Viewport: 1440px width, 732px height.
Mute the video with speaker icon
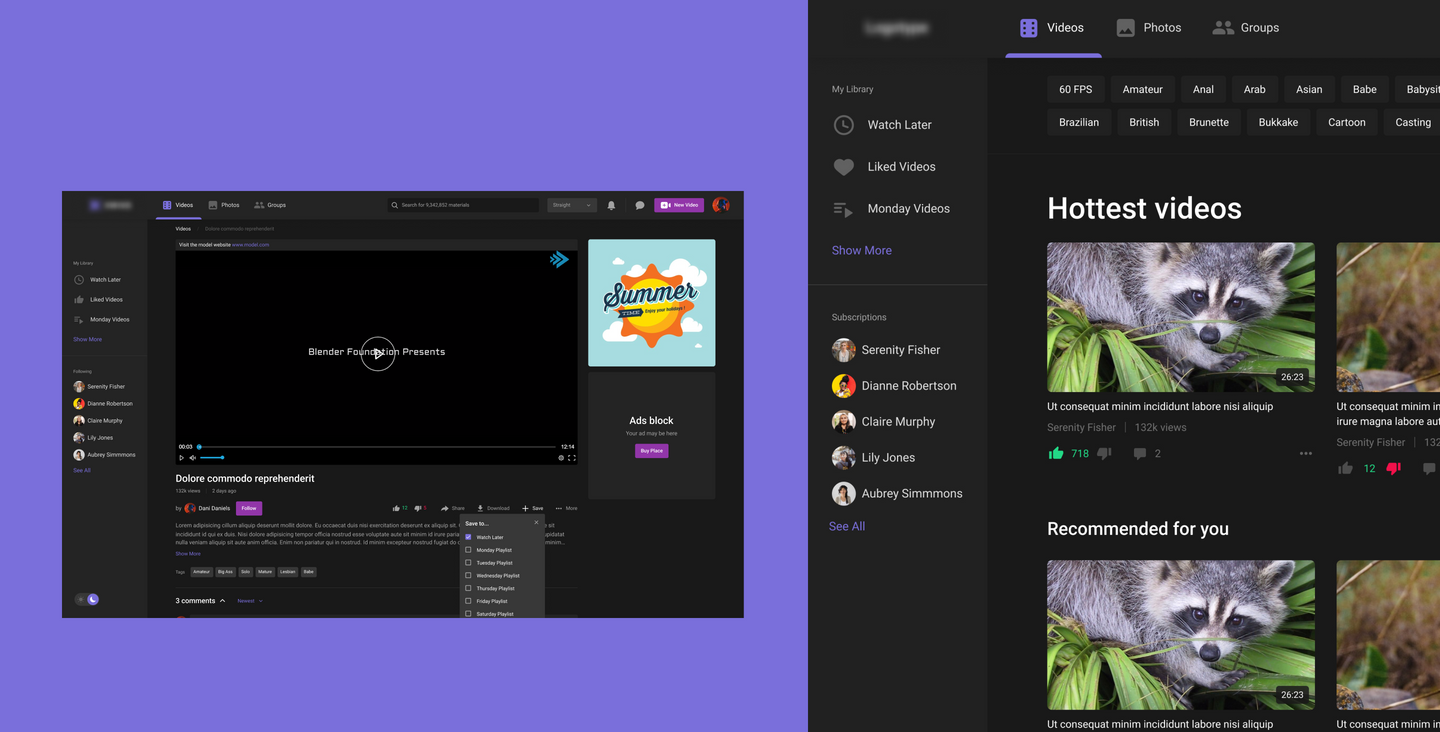(193, 458)
